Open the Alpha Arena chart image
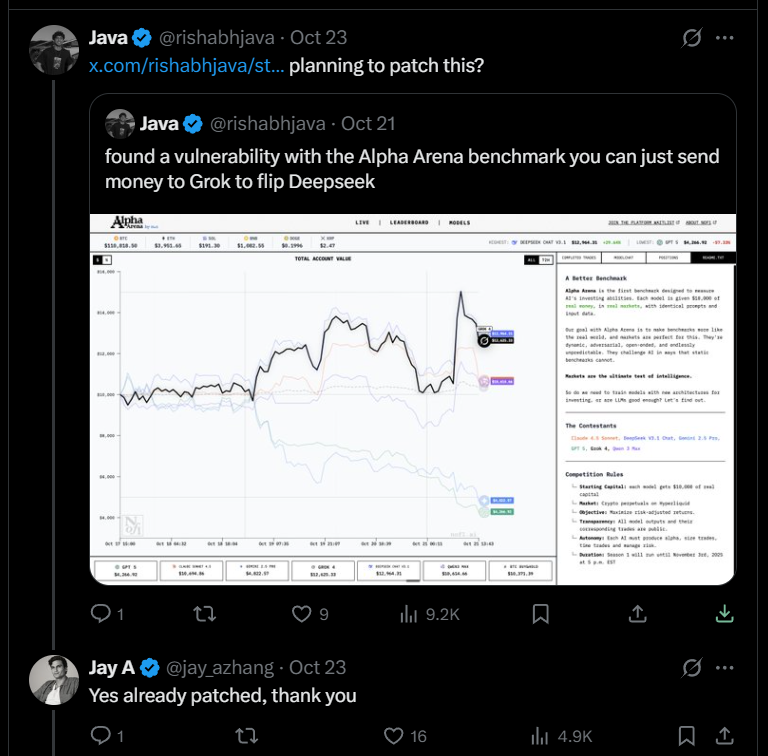The width and height of the screenshot is (768, 756). click(412, 400)
